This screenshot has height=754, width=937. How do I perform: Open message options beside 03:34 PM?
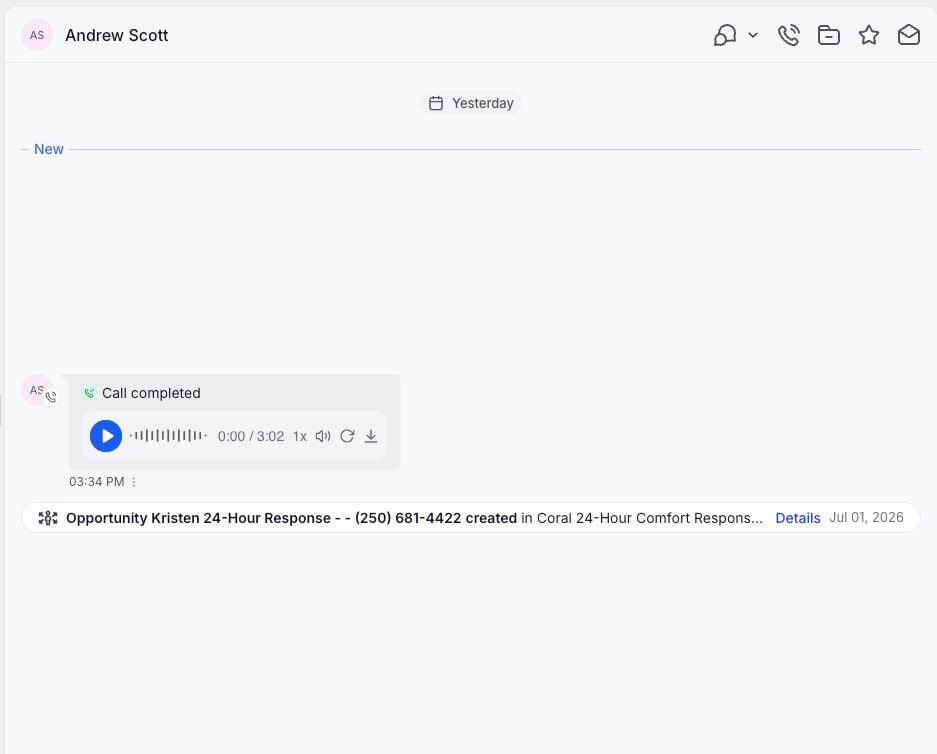(x=134, y=482)
